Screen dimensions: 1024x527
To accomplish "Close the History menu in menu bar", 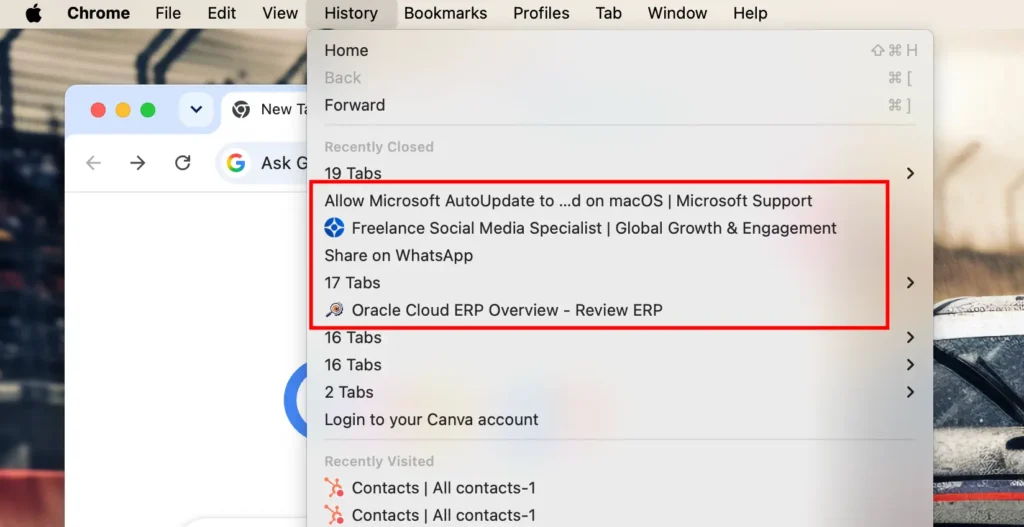I will (351, 13).
